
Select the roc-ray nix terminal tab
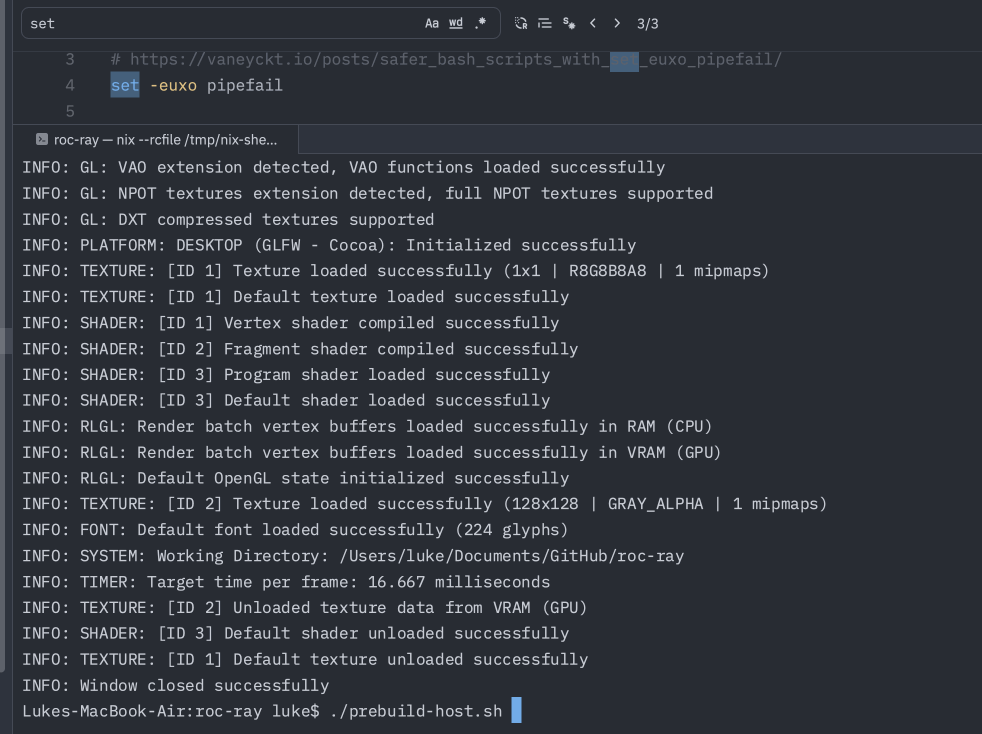point(155,139)
